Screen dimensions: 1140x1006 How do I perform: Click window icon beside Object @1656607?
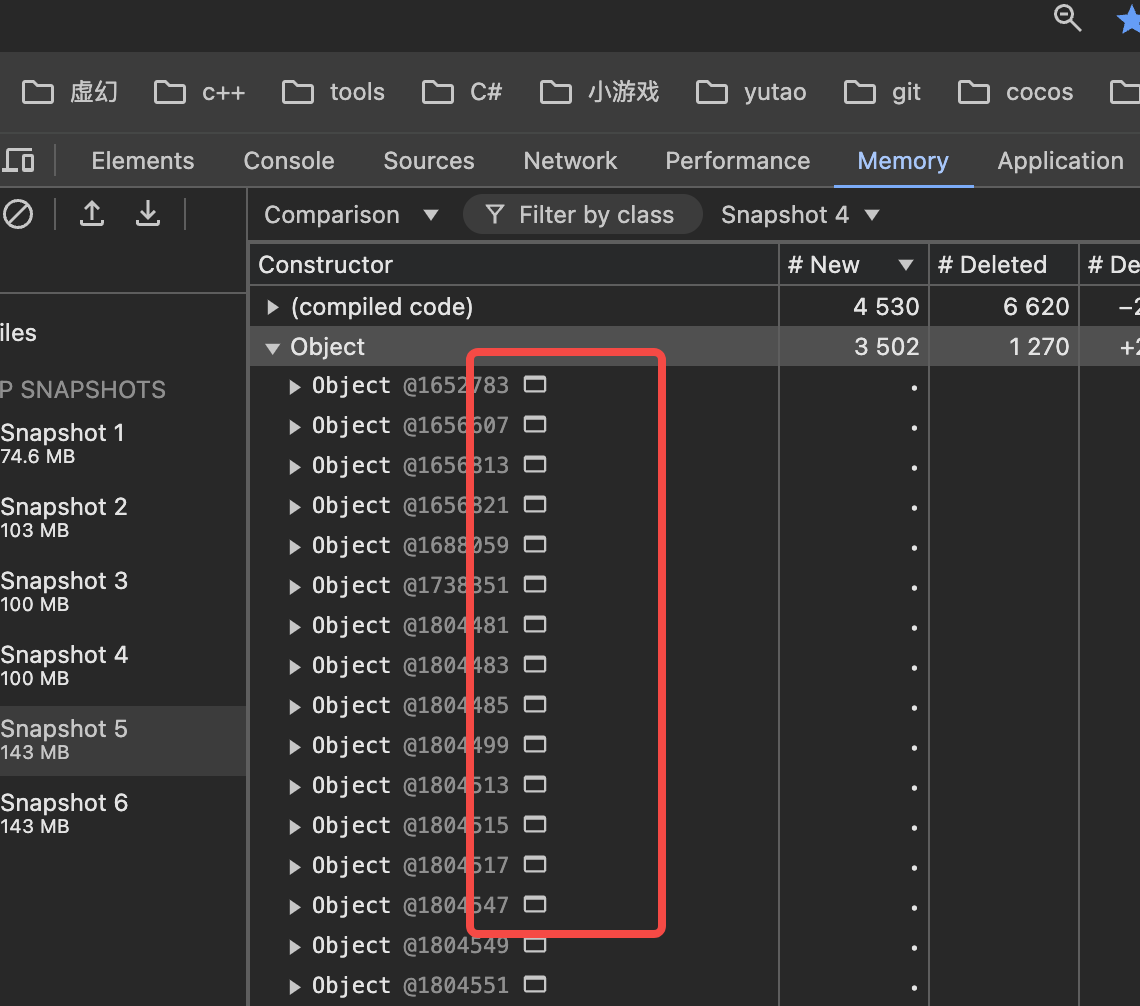click(535, 424)
